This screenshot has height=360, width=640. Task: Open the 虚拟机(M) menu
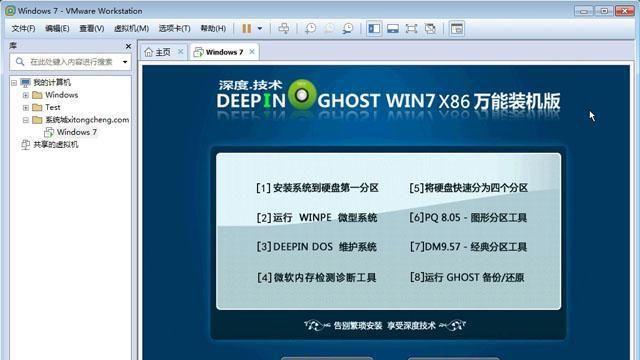pos(131,29)
